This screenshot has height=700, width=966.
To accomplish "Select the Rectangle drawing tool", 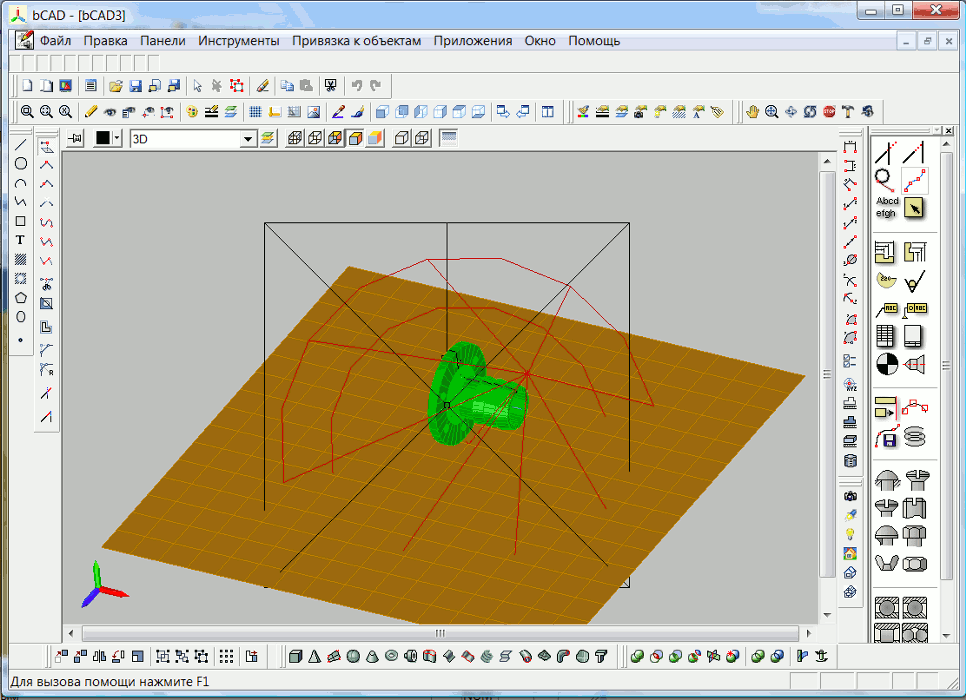I will point(20,221).
